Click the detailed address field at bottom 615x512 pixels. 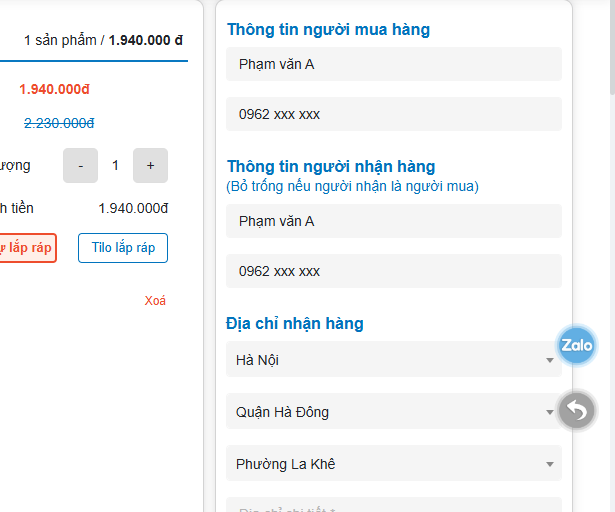(393, 506)
